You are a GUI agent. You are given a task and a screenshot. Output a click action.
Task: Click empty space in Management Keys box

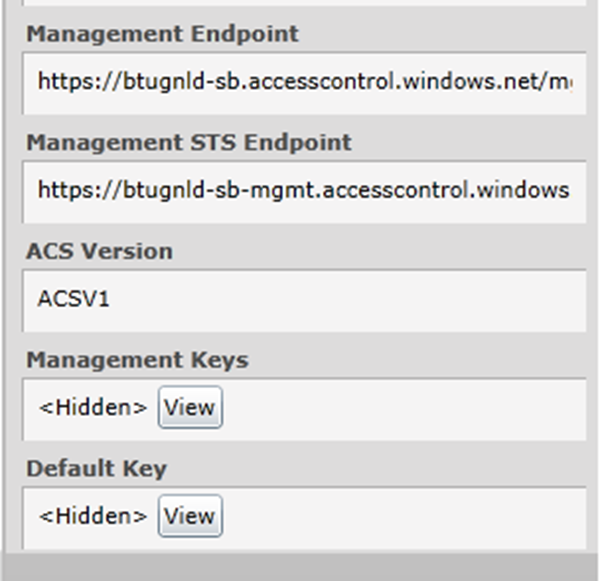click(x=400, y=408)
